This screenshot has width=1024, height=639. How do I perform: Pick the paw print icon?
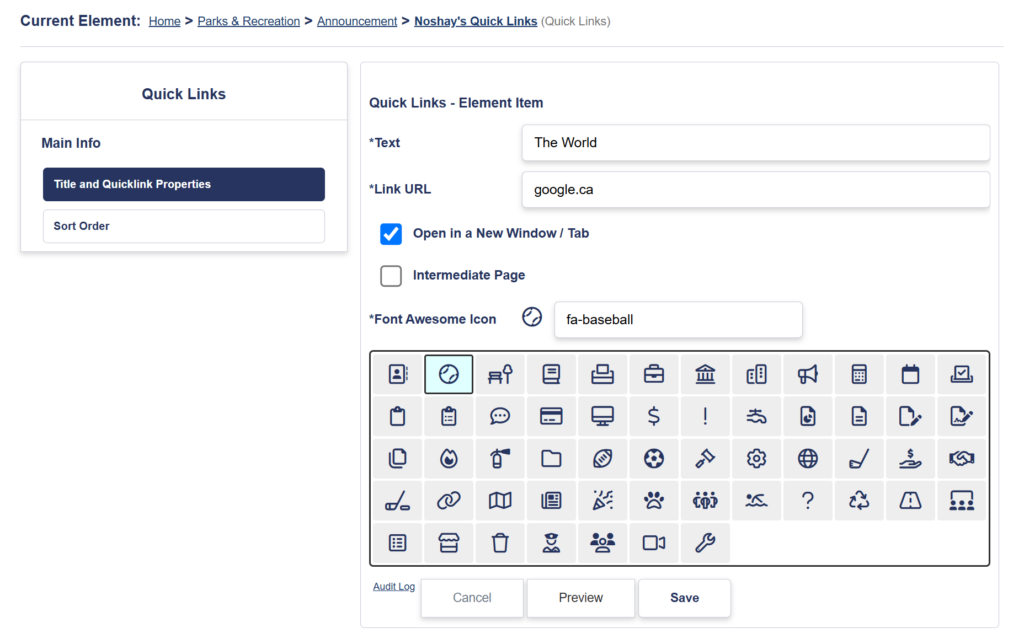(x=654, y=500)
